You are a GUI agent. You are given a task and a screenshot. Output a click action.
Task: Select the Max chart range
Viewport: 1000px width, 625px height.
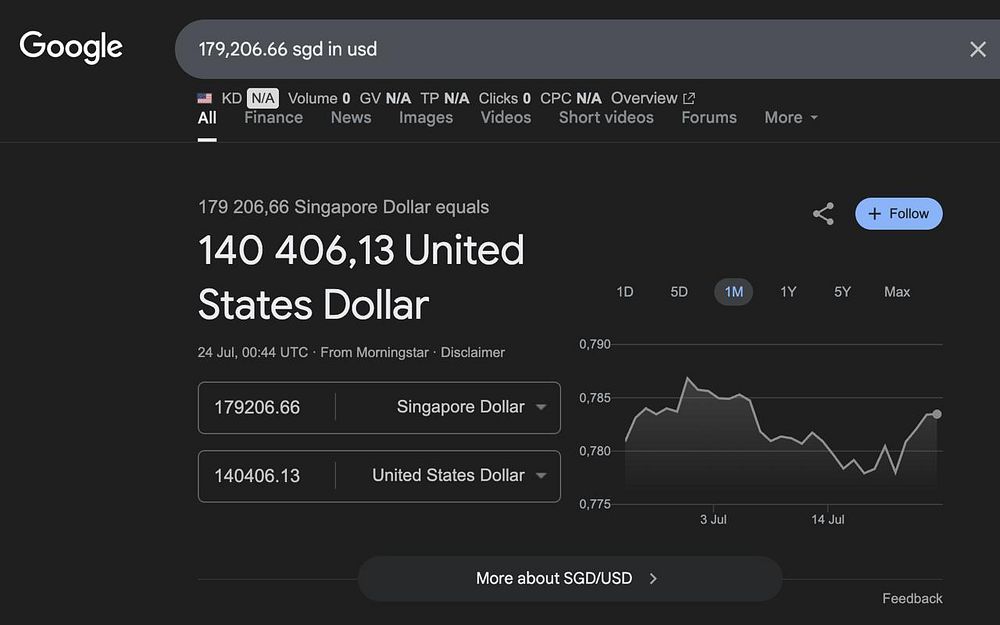coord(897,292)
